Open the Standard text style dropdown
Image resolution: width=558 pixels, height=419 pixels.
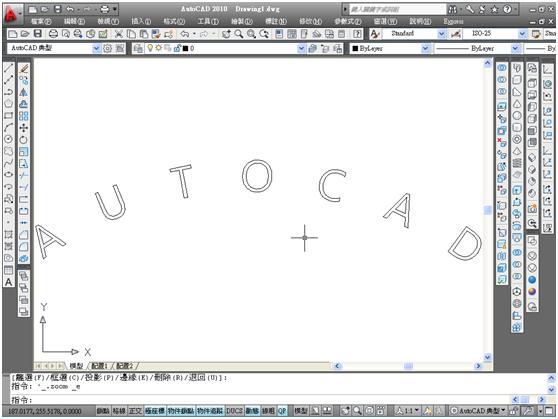[442, 34]
